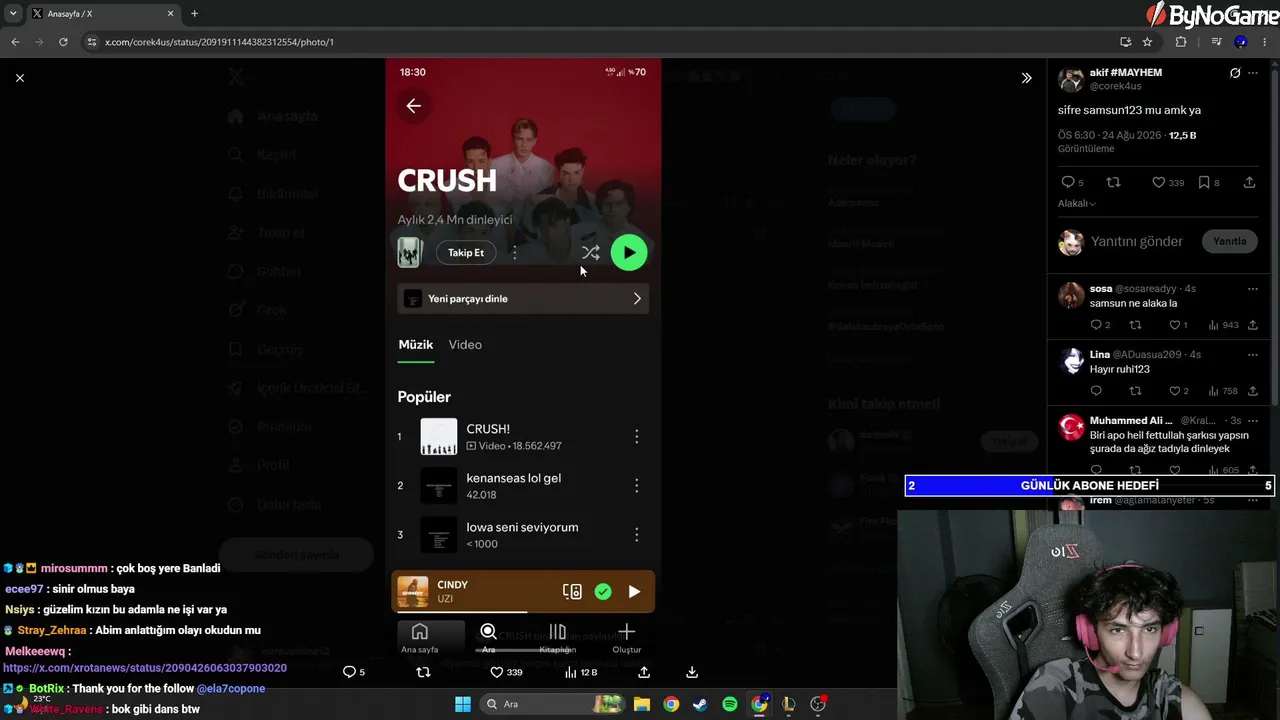
Task: Click the green play button in the Spotify screenshot
Action: (x=629, y=253)
